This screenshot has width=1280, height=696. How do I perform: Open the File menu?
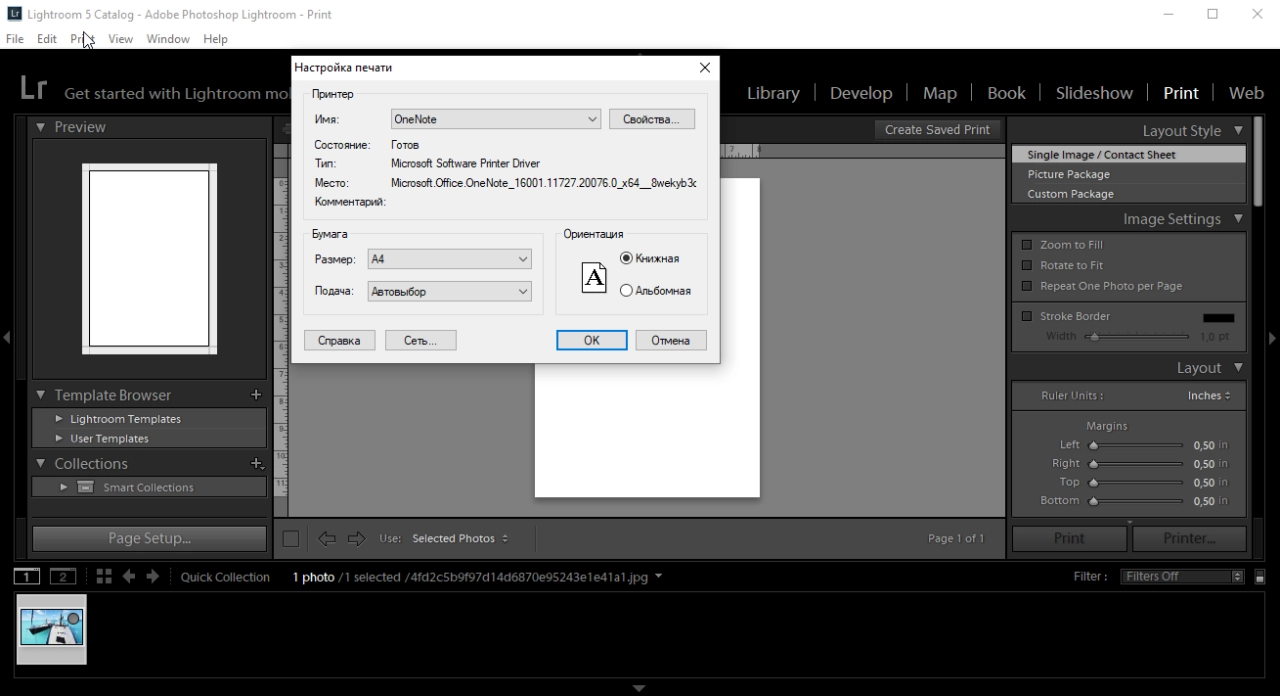point(15,39)
